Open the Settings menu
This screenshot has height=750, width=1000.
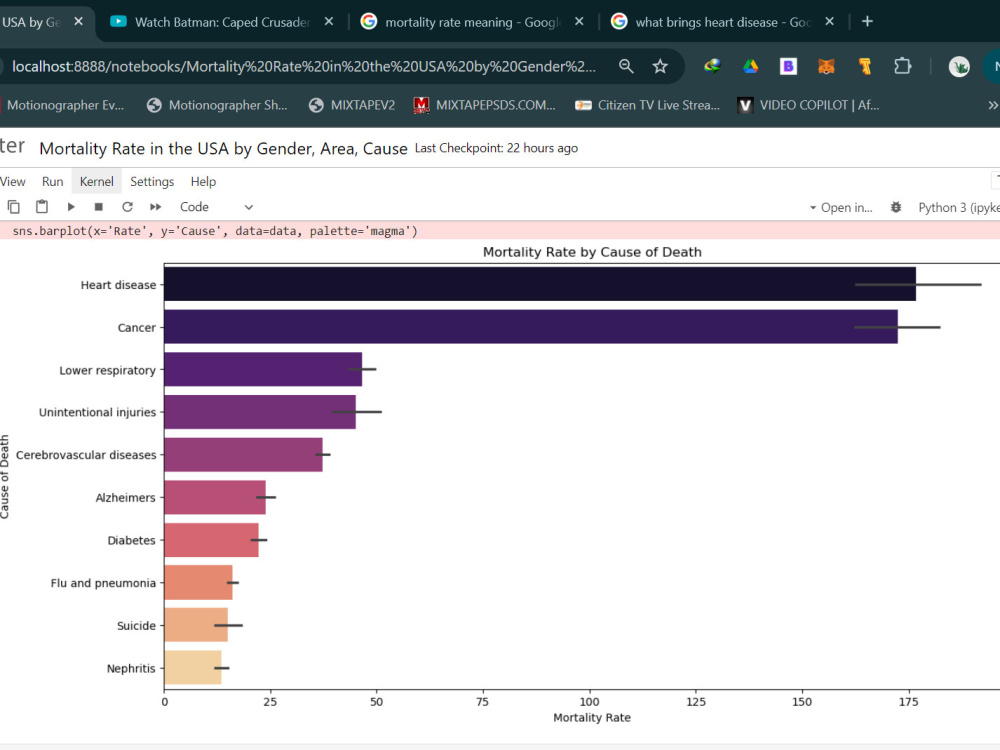coord(152,182)
